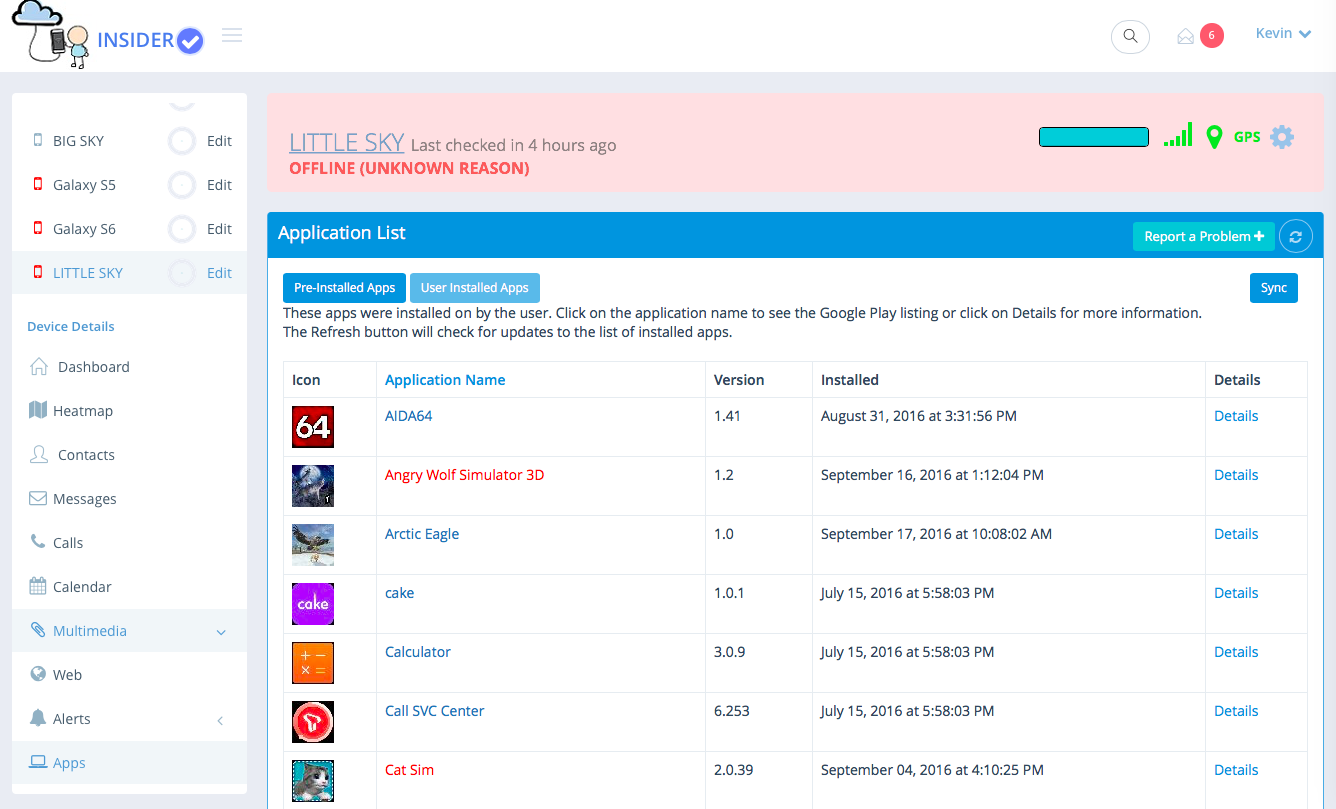Toggle the circle next to Galaxy S6
1336x809 pixels.
[182, 229]
